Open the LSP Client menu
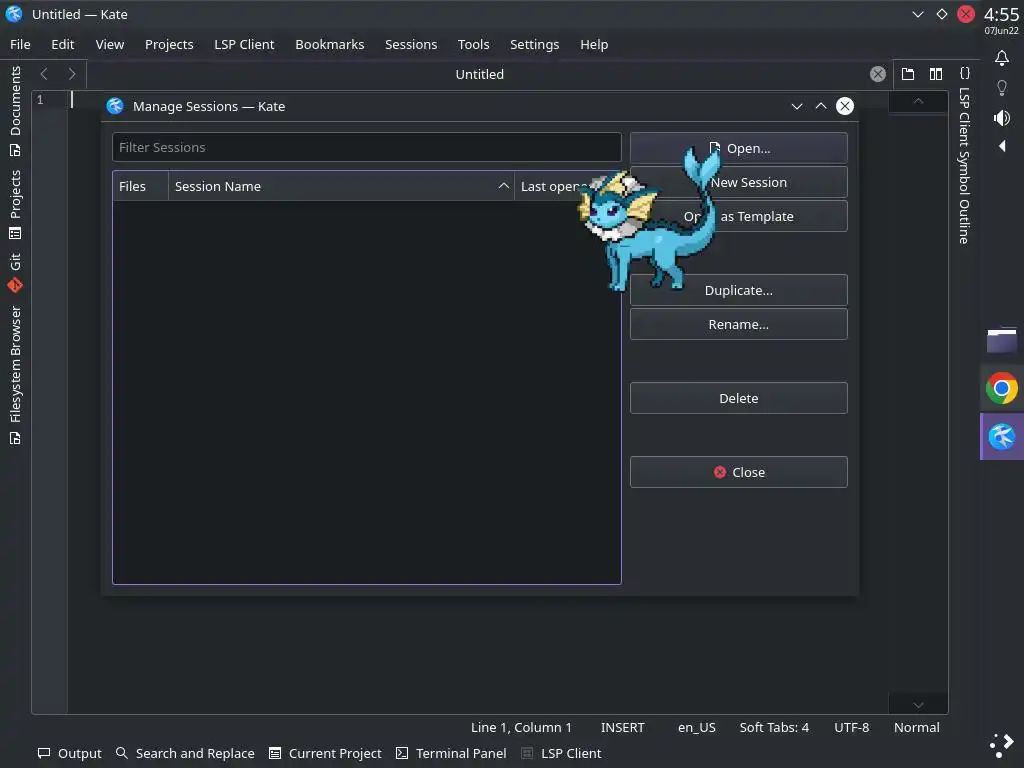The width and height of the screenshot is (1024, 768). (244, 44)
